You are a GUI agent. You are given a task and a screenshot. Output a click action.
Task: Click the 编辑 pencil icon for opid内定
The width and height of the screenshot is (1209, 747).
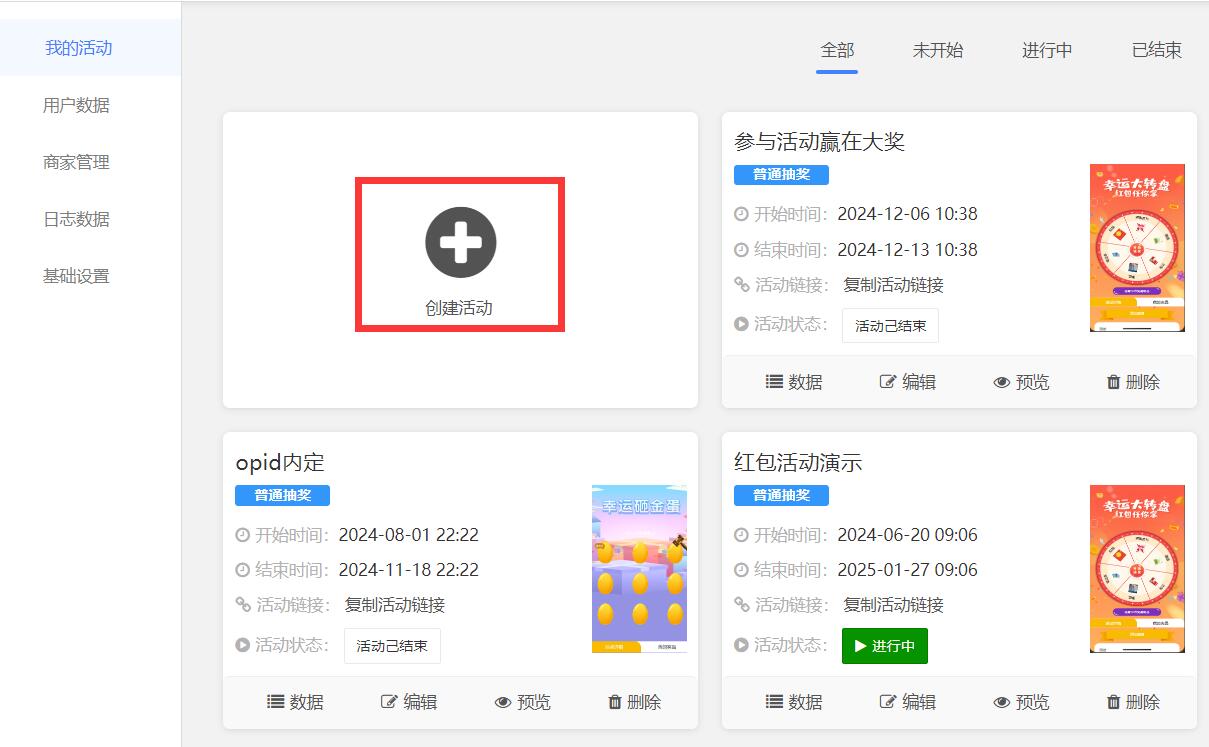click(388, 701)
